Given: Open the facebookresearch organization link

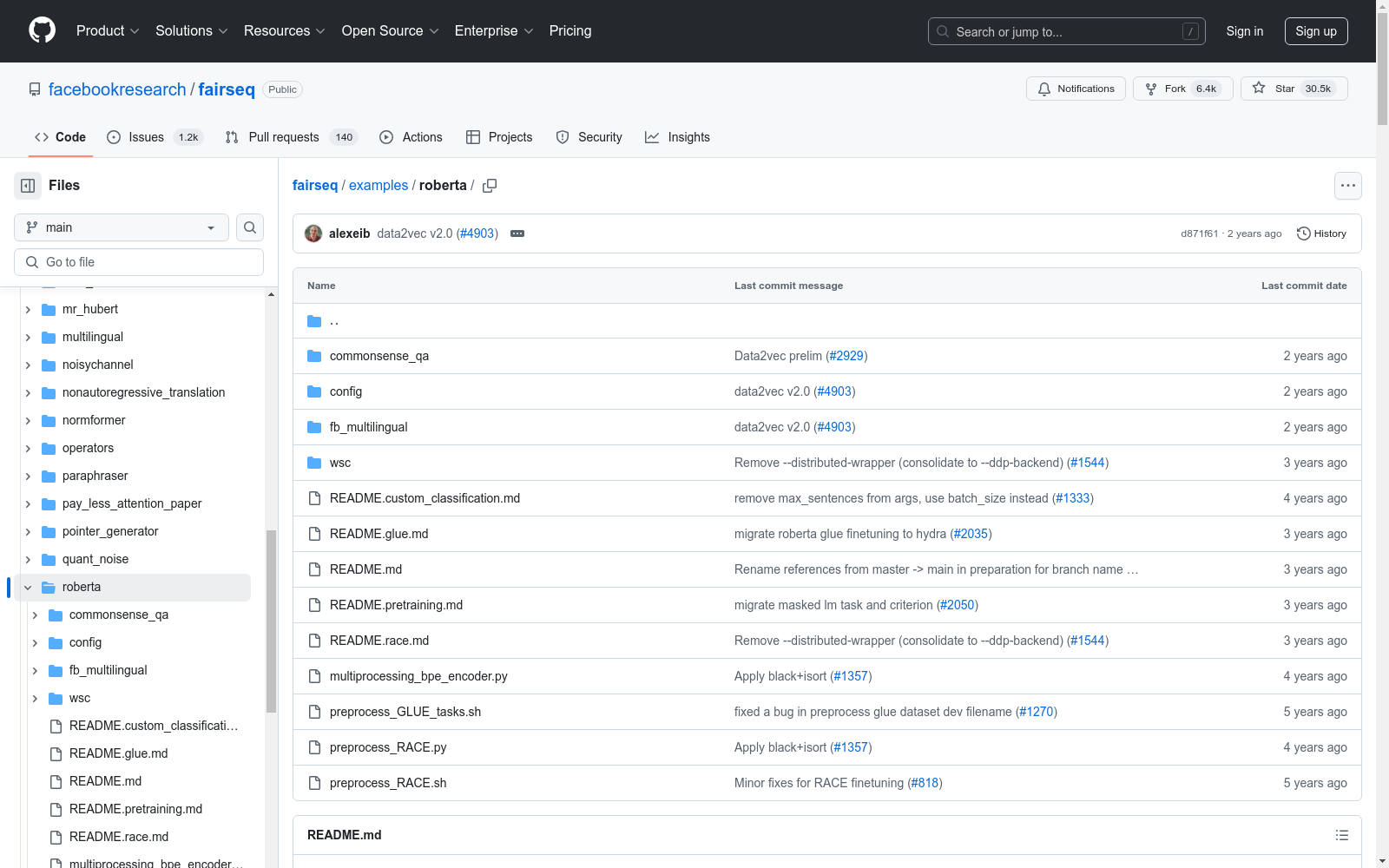Looking at the screenshot, I should pyautogui.click(x=117, y=89).
